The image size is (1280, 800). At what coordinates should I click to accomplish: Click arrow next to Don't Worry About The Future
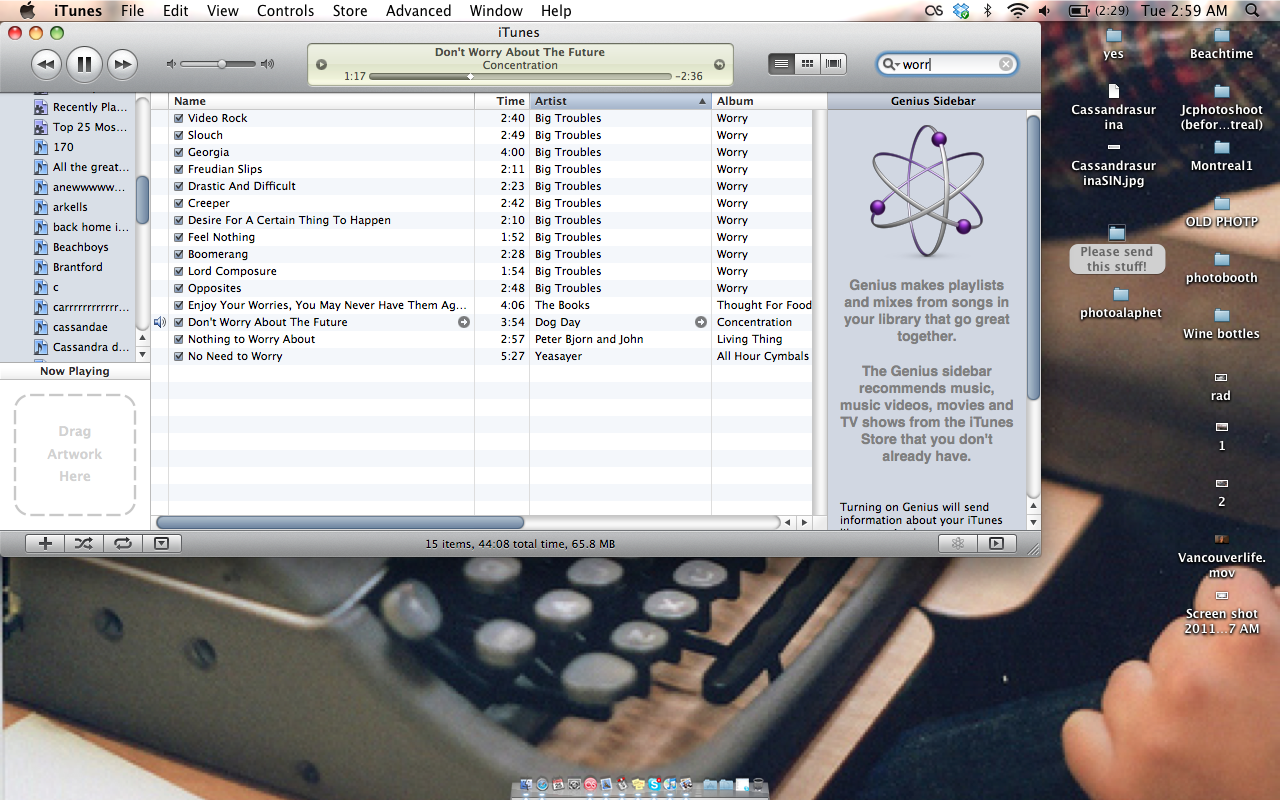point(464,322)
